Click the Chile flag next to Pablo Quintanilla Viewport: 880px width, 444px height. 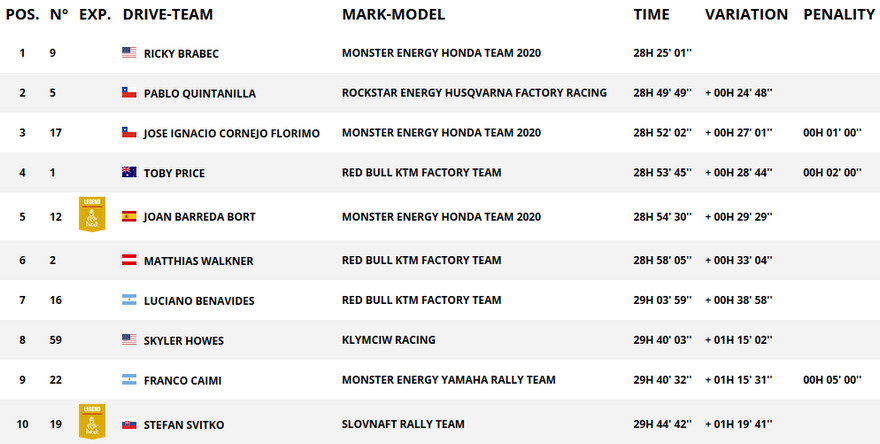pos(129,93)
